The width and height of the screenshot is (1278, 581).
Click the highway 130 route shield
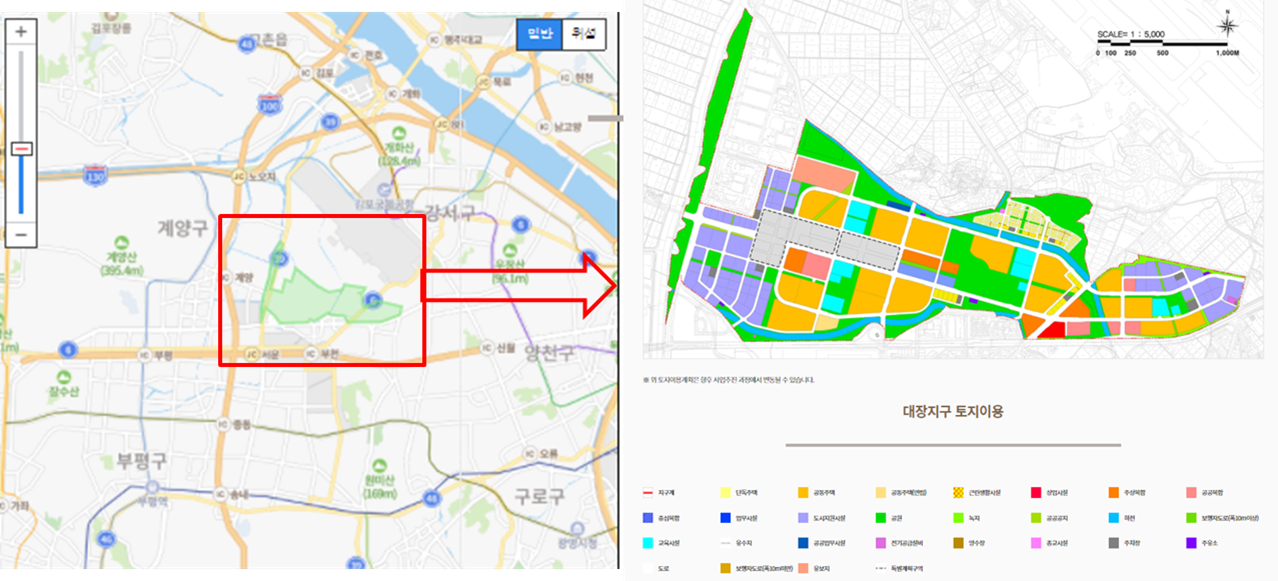tap(96, 178)
